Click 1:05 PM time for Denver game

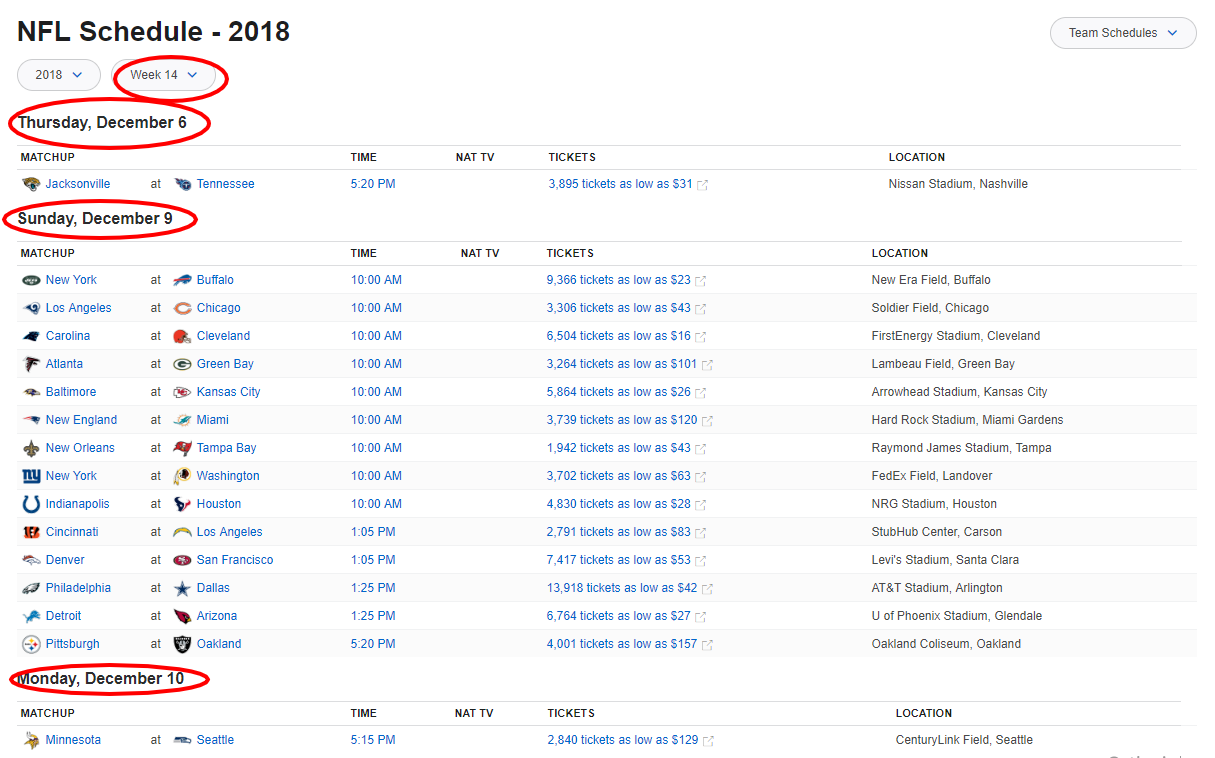(x=373, y=560)
